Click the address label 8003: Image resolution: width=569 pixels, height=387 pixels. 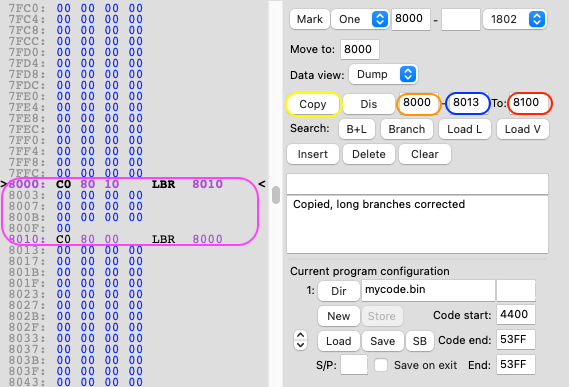coord(27,195)
